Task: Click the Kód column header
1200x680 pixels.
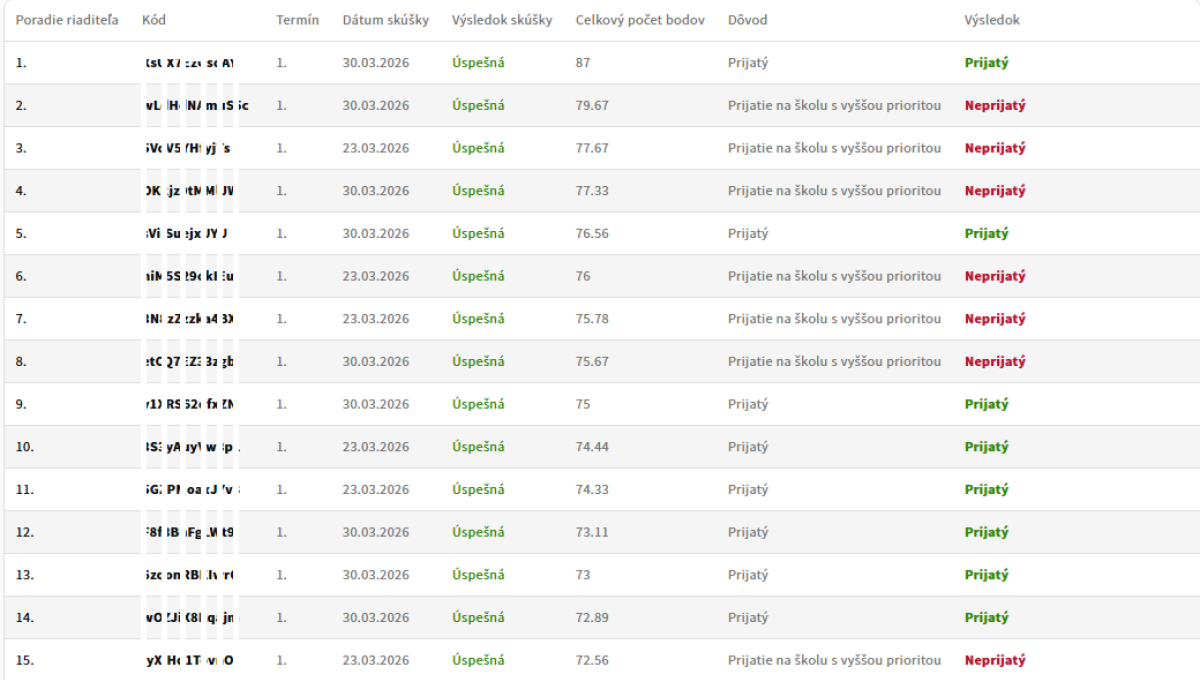Action: coord(154,20)
